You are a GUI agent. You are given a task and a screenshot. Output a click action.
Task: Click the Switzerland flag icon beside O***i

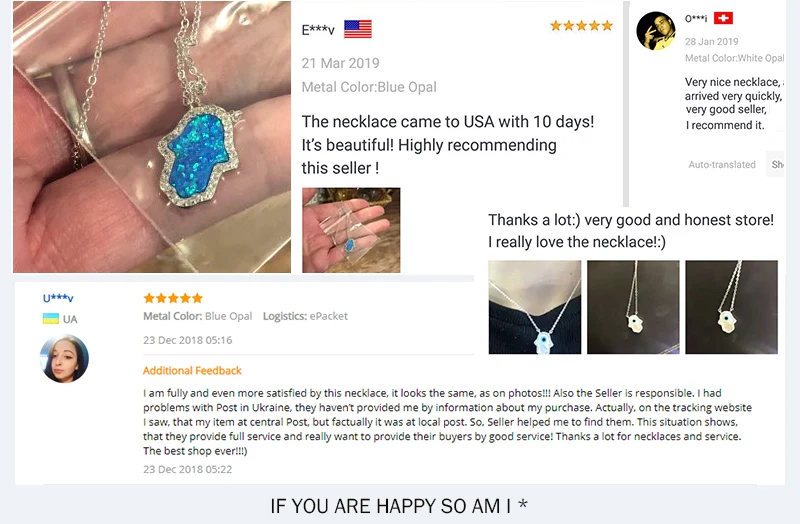tap(723, 18)
